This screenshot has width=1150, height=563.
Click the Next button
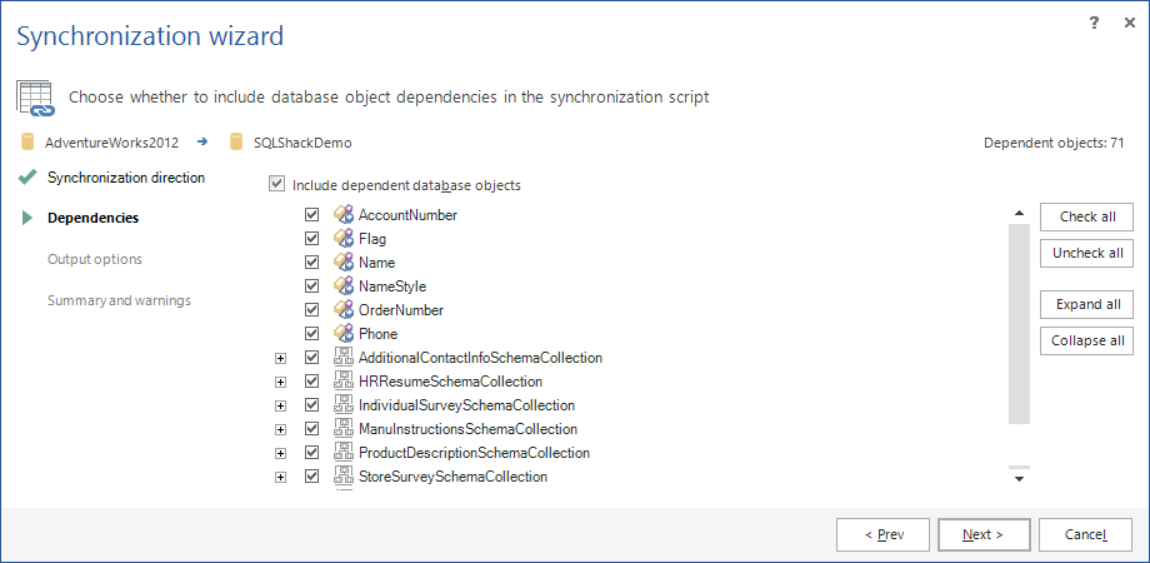(983, 535)
